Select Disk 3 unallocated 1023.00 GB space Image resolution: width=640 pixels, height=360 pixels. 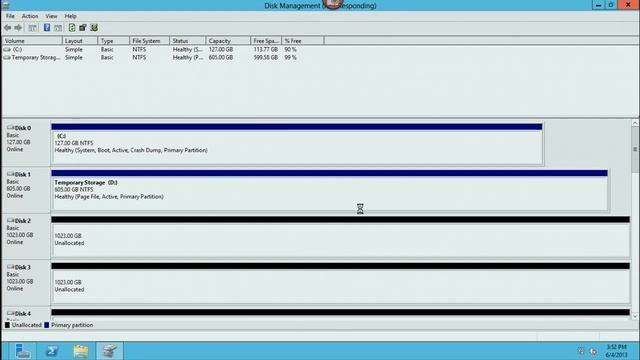[x=340, y=284]
